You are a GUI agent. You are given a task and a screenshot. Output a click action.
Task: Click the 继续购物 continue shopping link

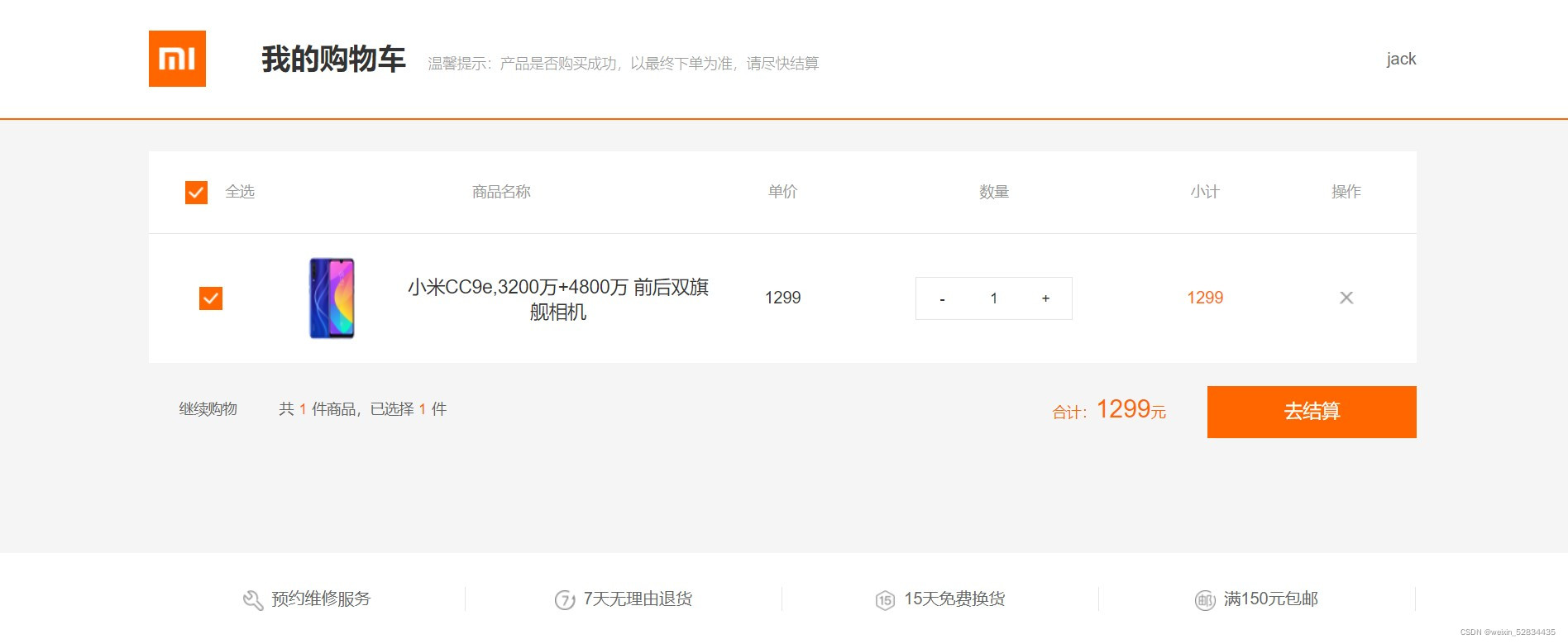208,409
